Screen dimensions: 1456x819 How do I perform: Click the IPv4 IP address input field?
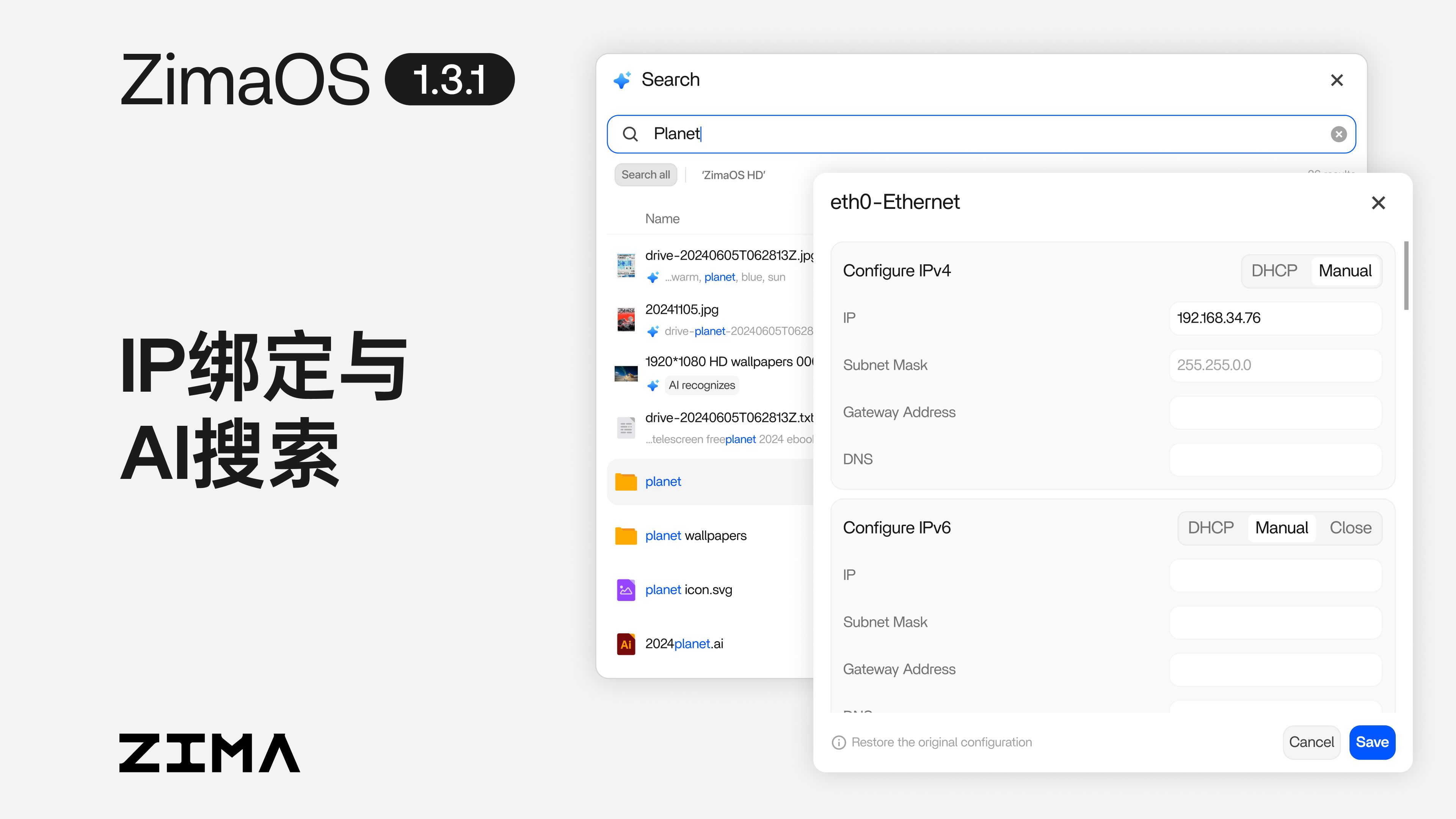point(1275,318)
